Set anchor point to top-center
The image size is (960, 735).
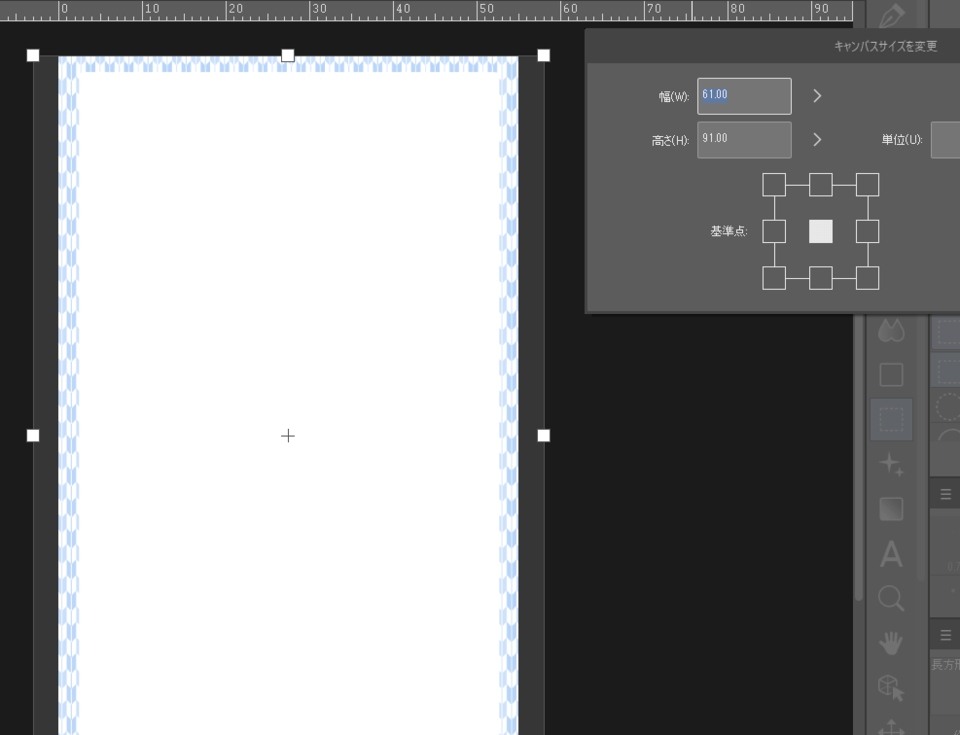point(820,185)
